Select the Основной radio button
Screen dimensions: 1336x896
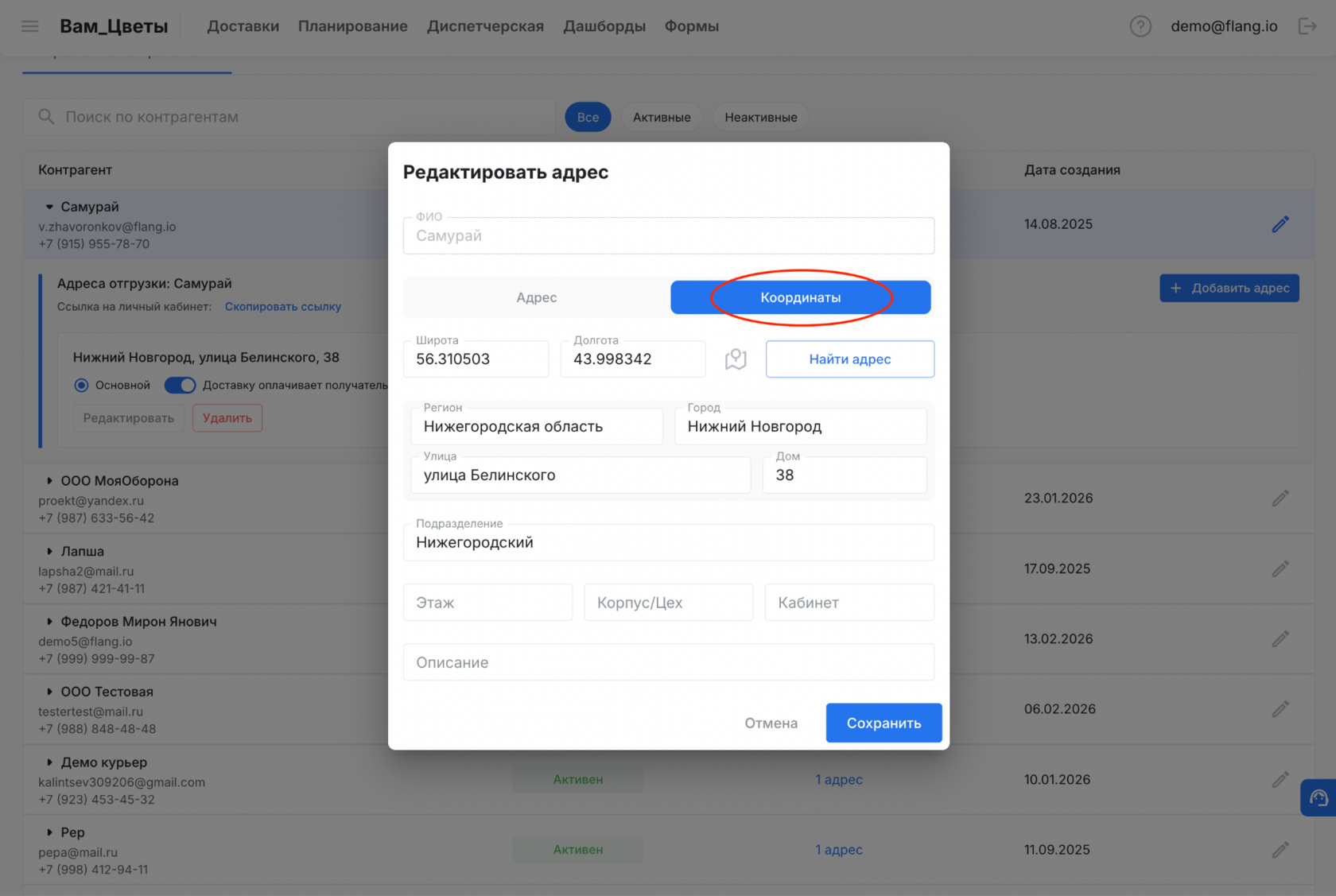click(81, 385)
